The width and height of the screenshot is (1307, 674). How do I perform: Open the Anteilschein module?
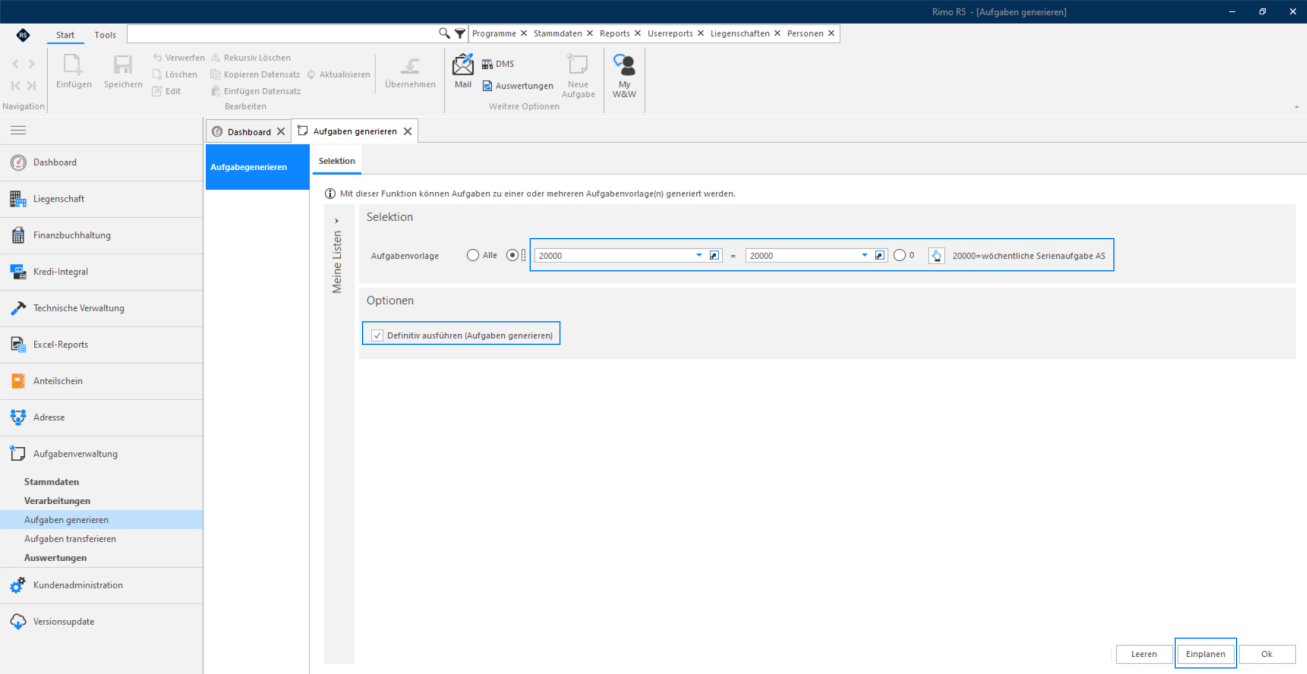coord(102,381)
